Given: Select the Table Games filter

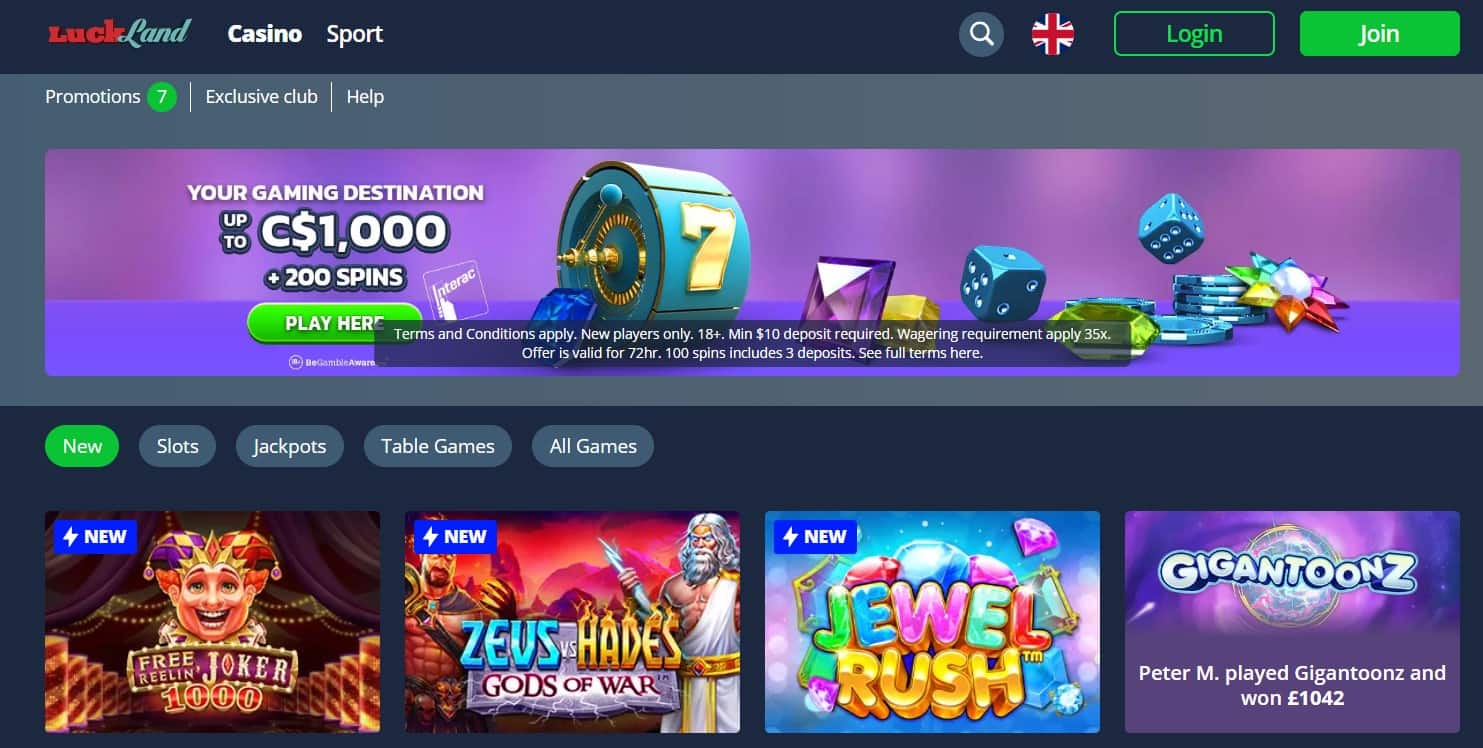Looking at the screenshot, I should (x=438, y=446).
